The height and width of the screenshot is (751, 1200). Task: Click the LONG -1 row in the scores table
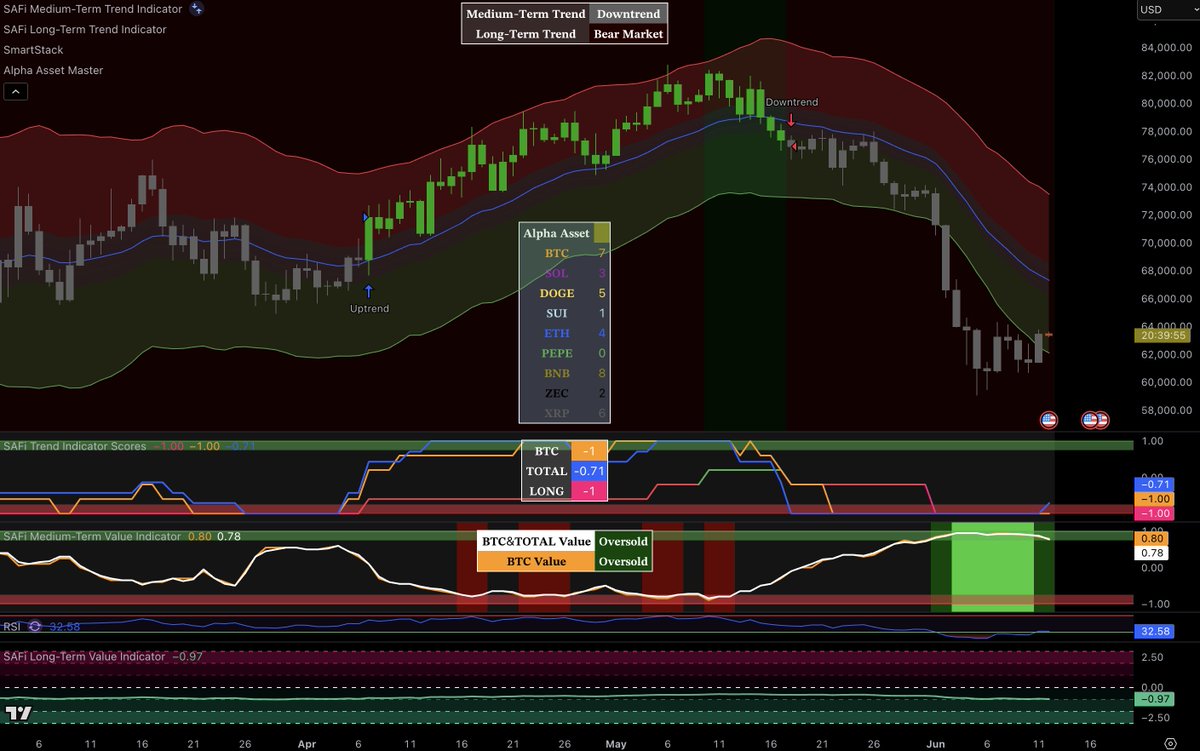pyautogui.click(x=565, y=491)
